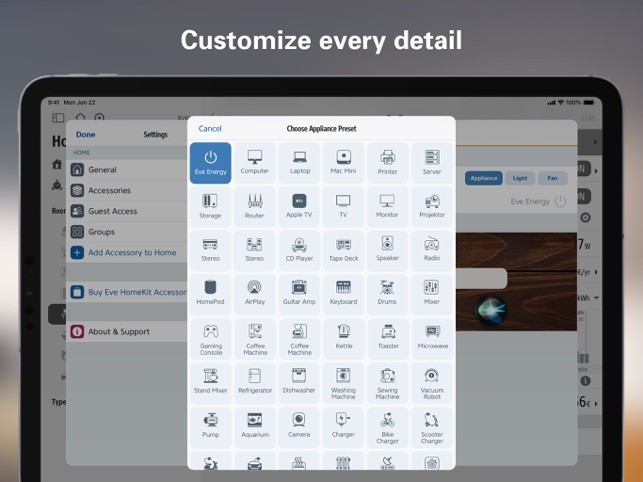Switch type to Light
The height and width of the screenshot is (482, 643).
click(520, 178)
